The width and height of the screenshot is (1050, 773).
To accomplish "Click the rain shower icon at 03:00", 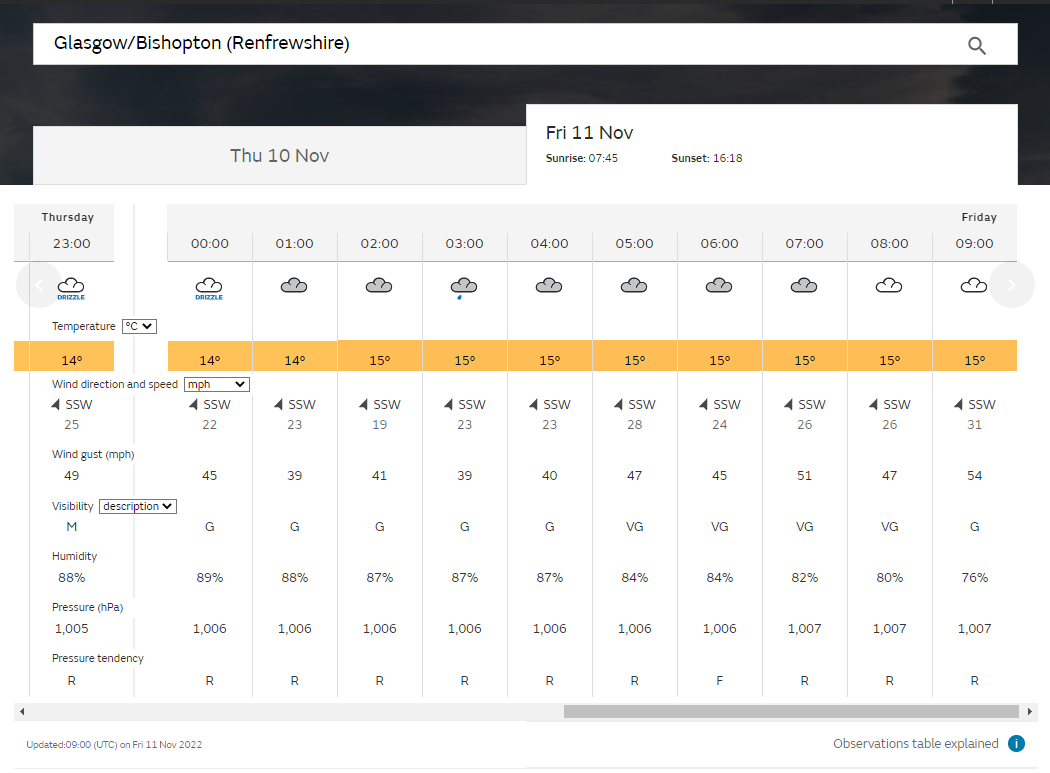I will click(x=464, y=288).
